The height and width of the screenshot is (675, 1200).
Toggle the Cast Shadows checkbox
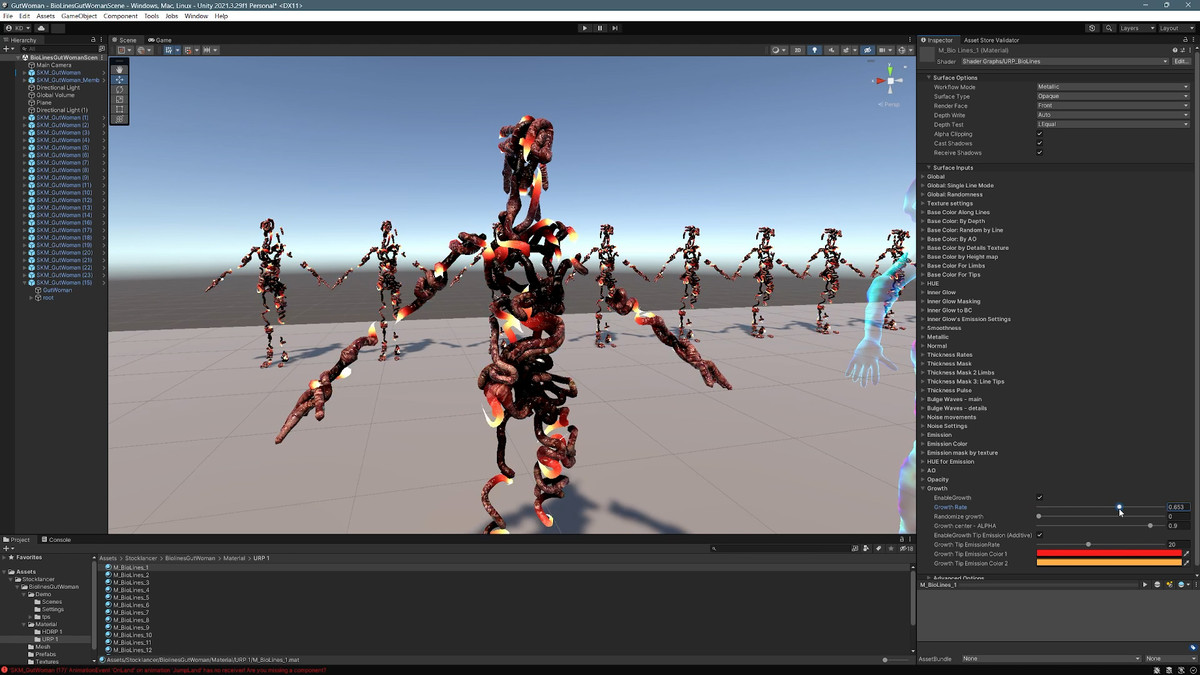point(1040,144)
